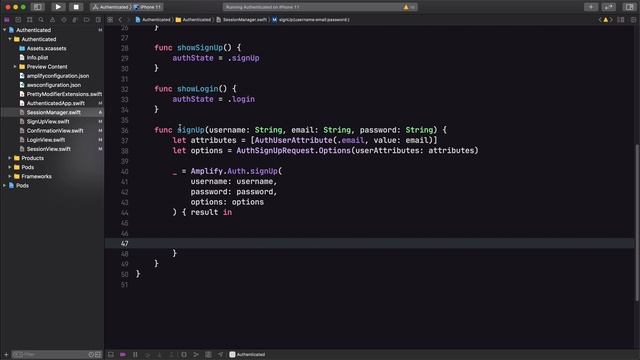Toggle breakpoints activation
Screen dimensions: 640x360
tap(123, 354)
